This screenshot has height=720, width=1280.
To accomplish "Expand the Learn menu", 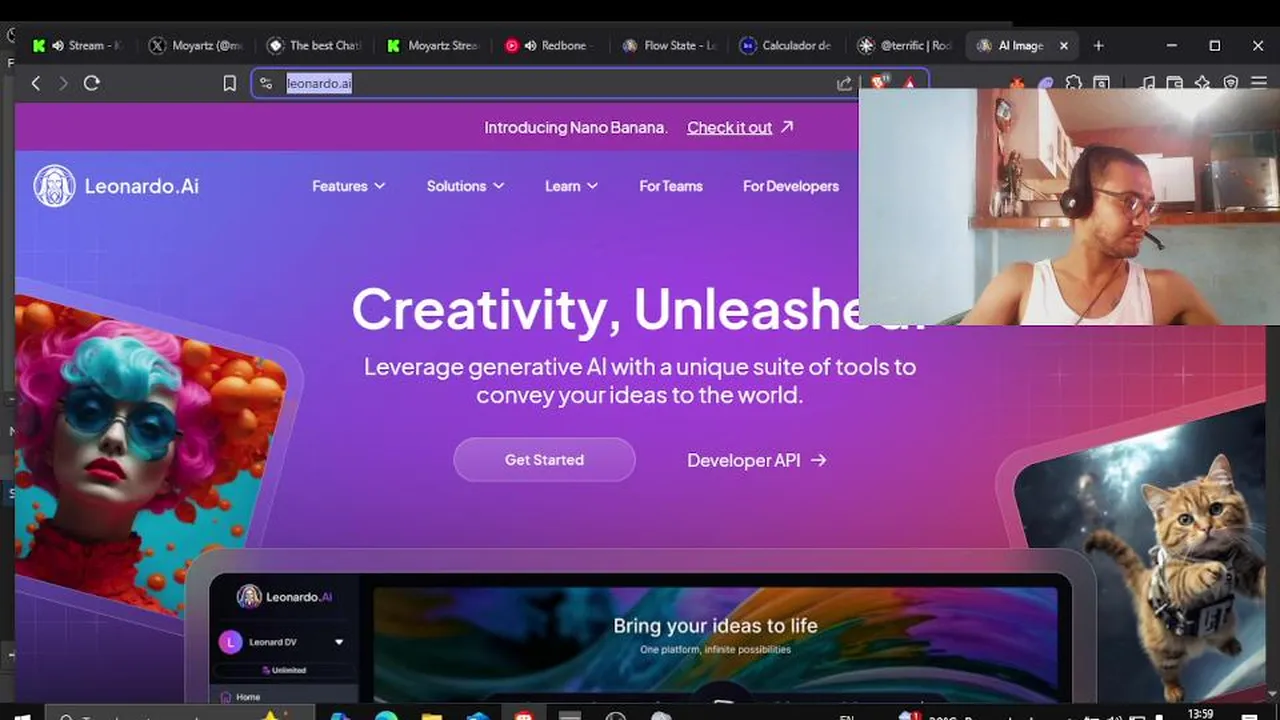I will 571,186.
